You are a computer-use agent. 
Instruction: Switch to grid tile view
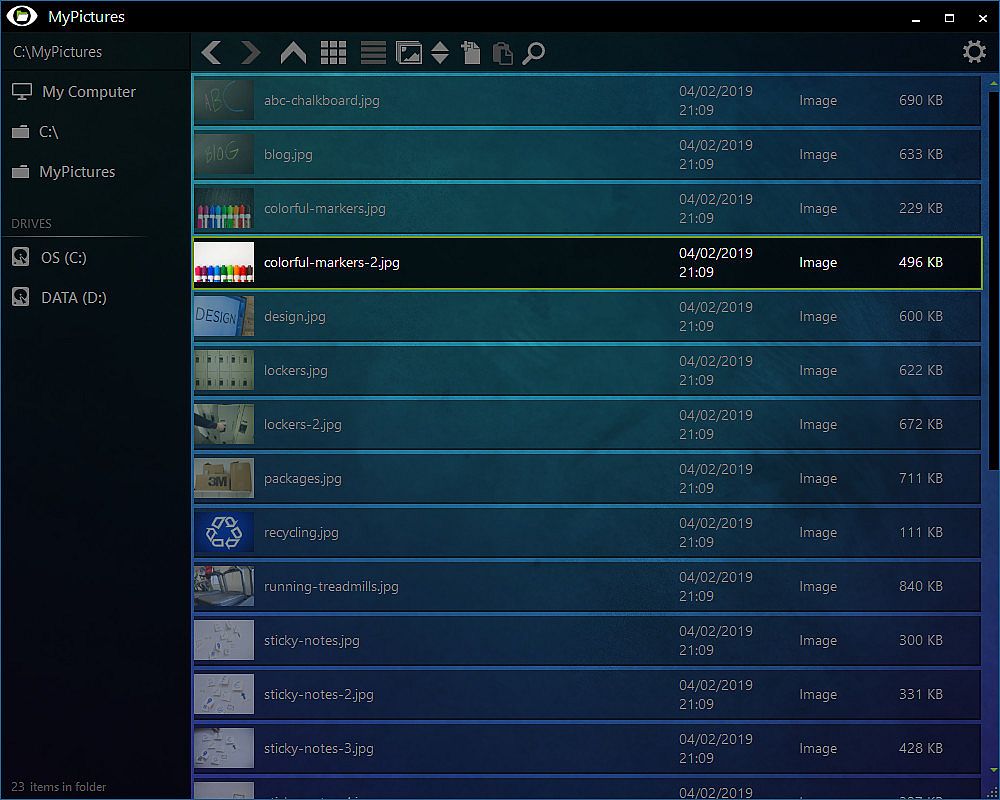pyautogui.click(x=333, y=52)
